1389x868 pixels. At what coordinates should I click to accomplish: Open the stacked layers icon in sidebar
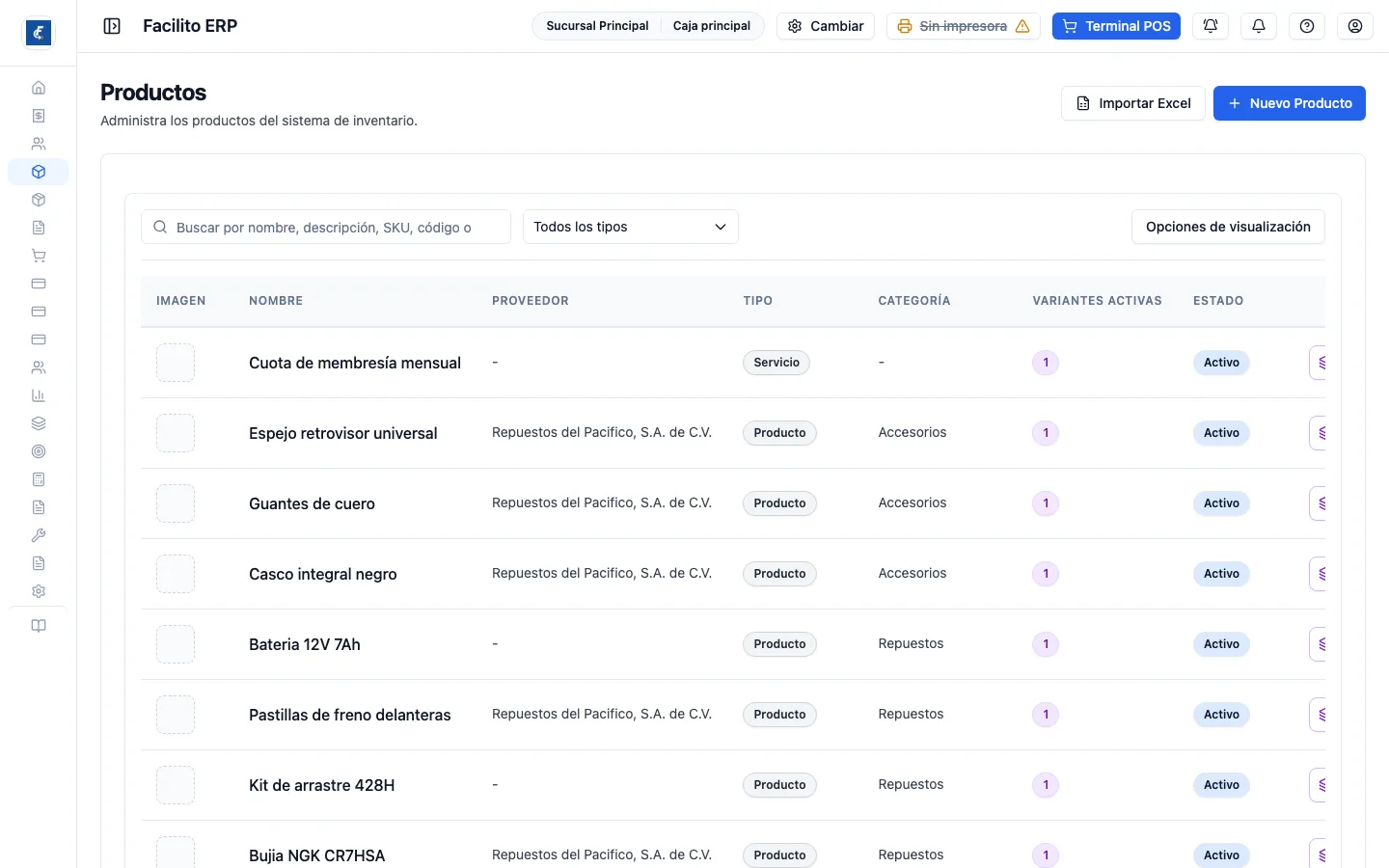coord(39,423)
